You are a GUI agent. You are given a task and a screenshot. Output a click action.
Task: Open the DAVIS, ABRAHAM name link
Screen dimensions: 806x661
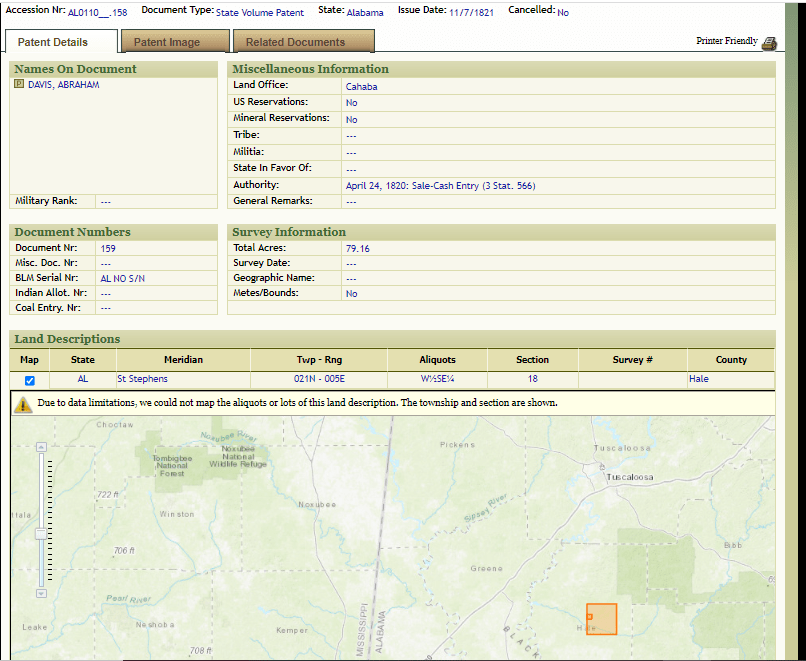click(x=64, y=85)
